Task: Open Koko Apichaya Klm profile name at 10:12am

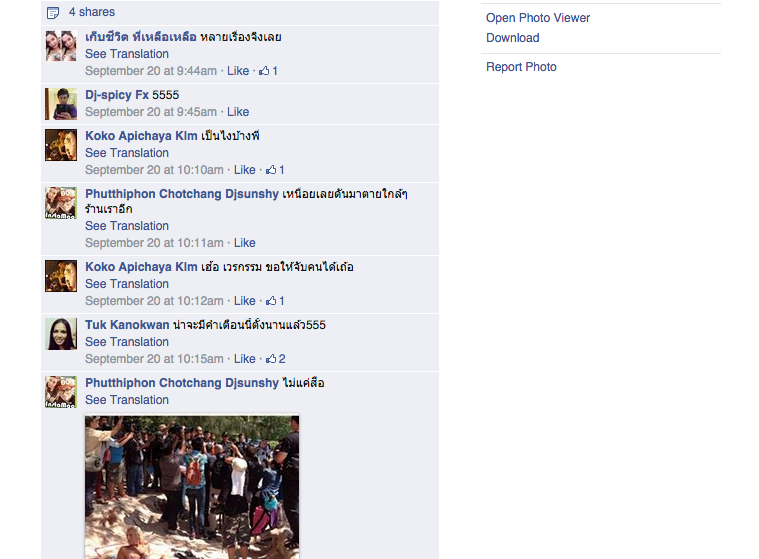Action: point(141,267)
